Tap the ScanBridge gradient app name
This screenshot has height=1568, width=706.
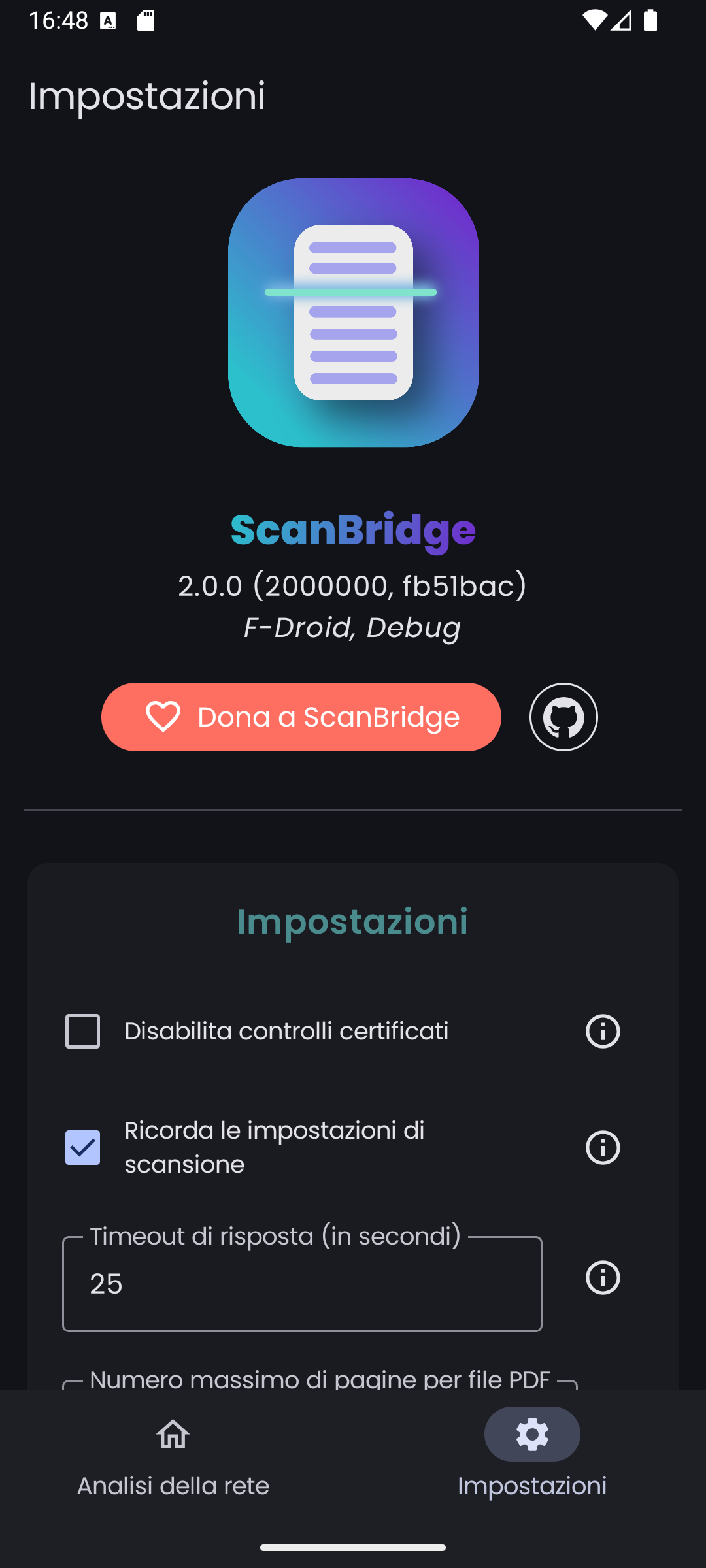coord(353,530)
